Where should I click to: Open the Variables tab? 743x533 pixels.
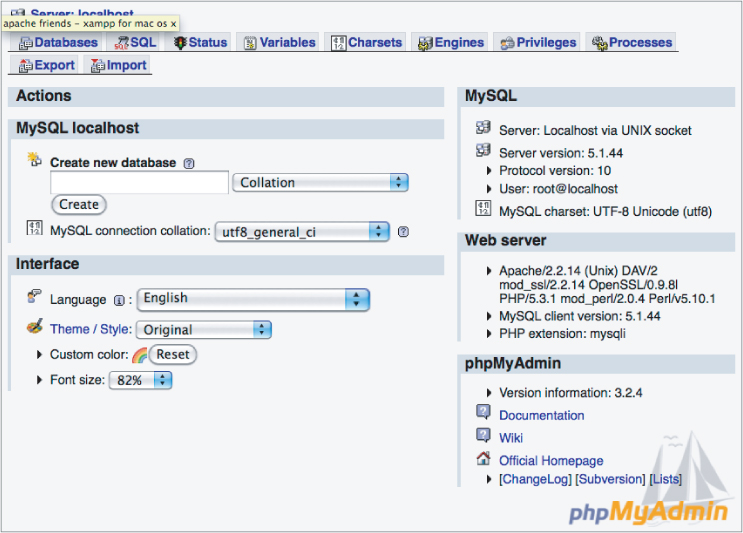click(279, 43)
